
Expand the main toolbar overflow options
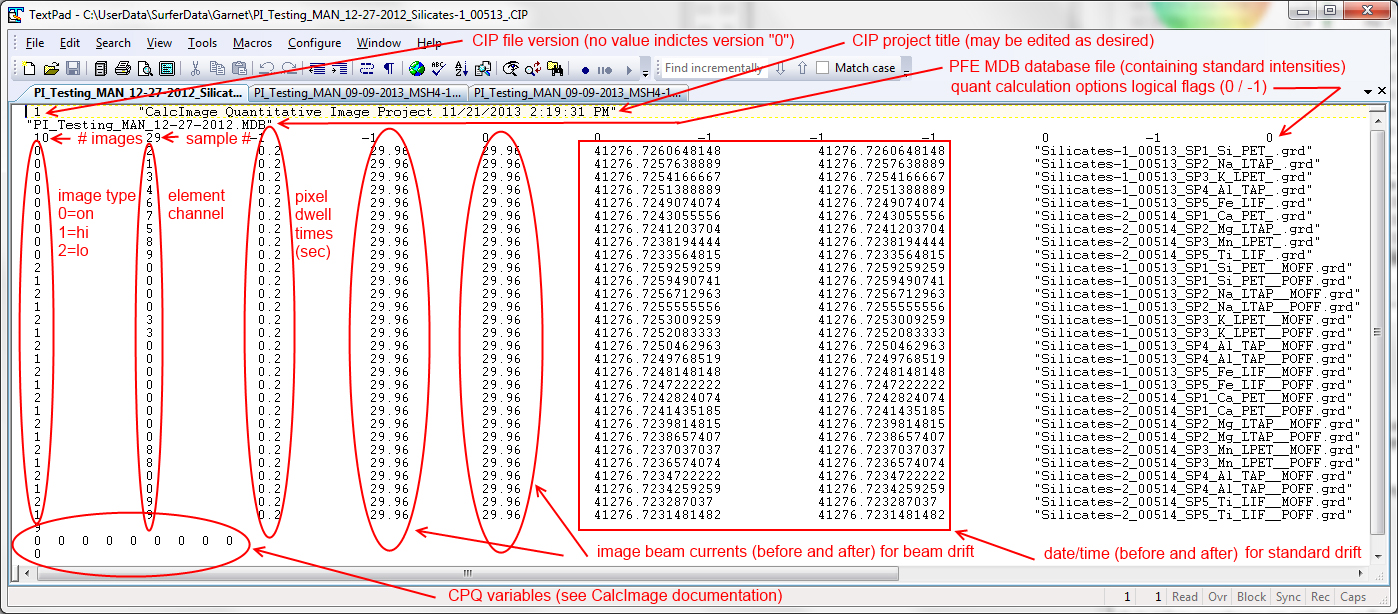(x=646, y=72)
